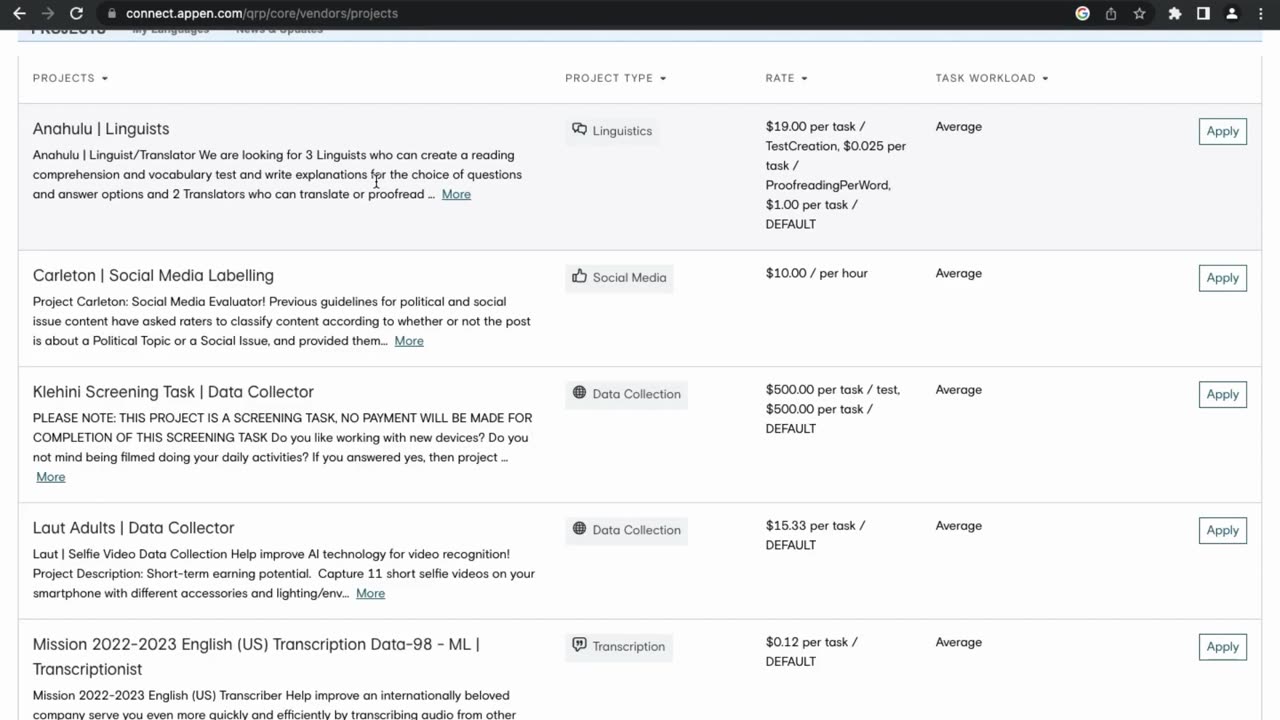This screenshot has height=720, width=1280.
Task: Click the Social Media thumbs-up icon
Action: click(579, 277)
